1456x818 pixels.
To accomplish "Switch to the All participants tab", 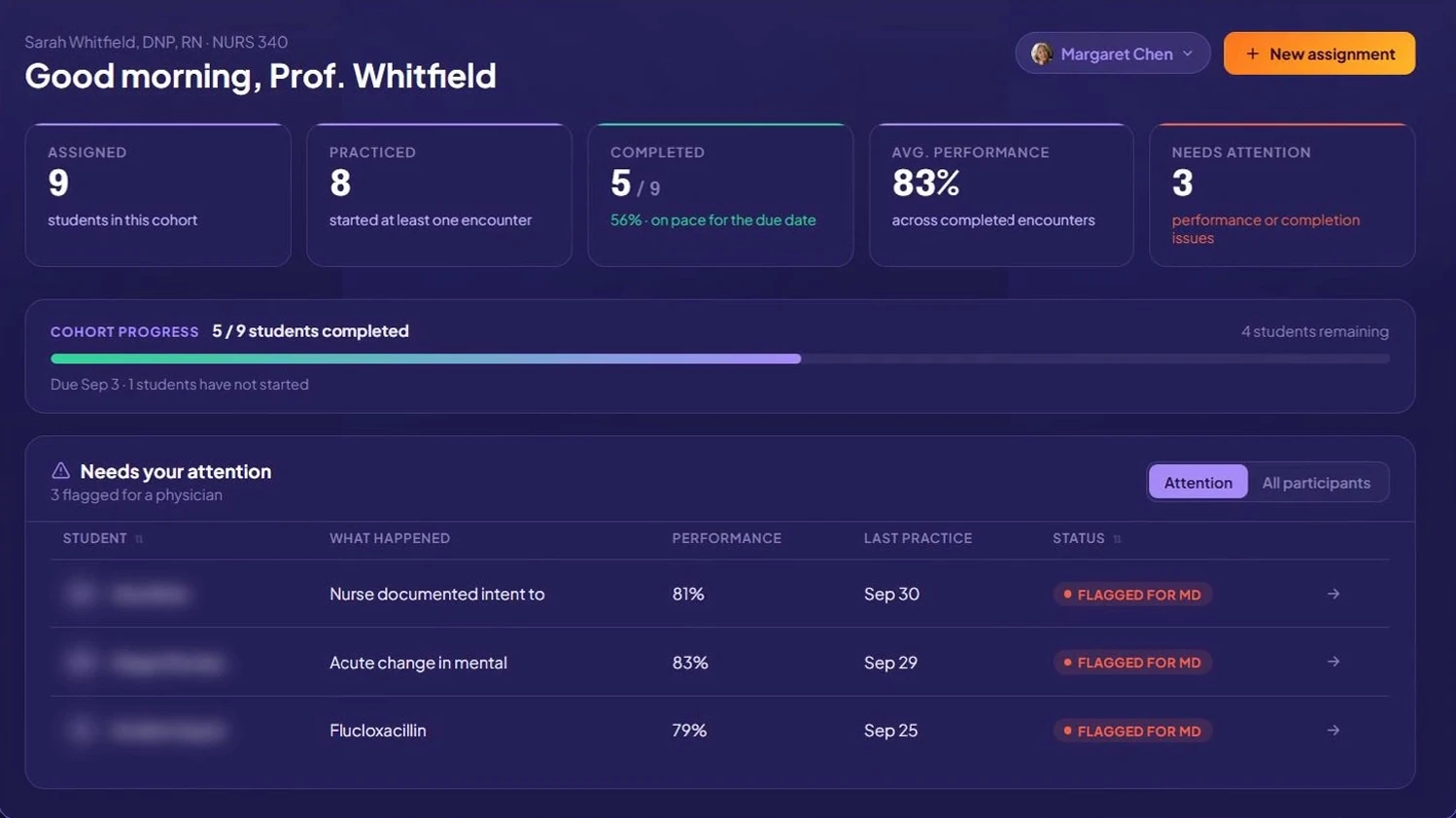I will (1316, 483).
